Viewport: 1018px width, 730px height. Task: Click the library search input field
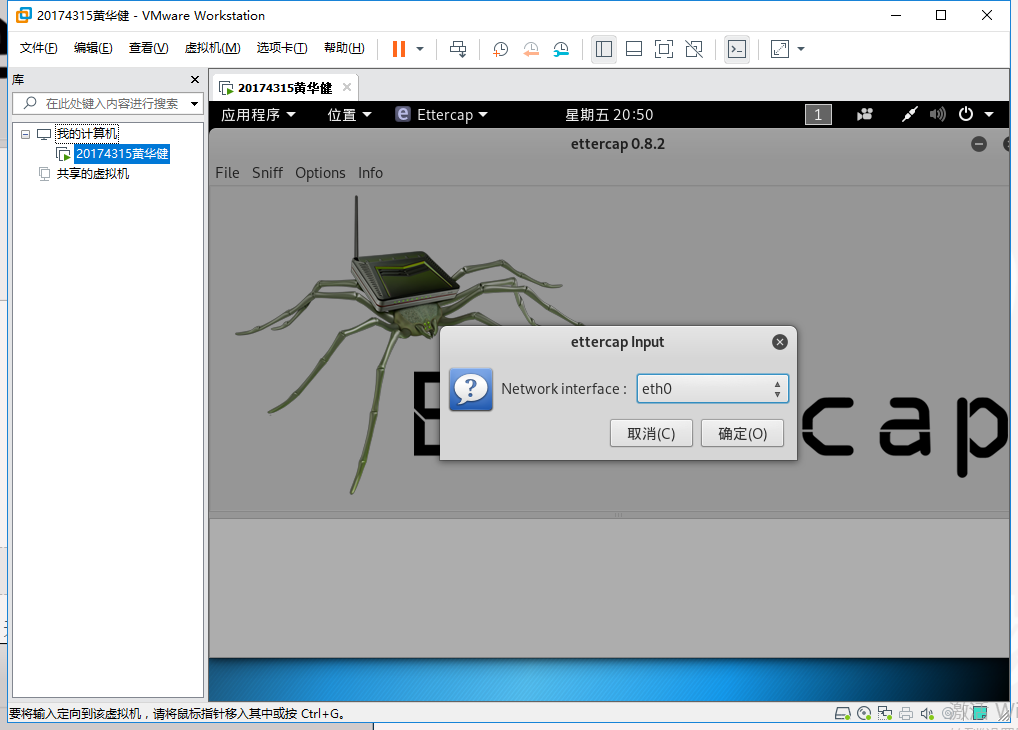pyautogui.click(x=107, y=103)
